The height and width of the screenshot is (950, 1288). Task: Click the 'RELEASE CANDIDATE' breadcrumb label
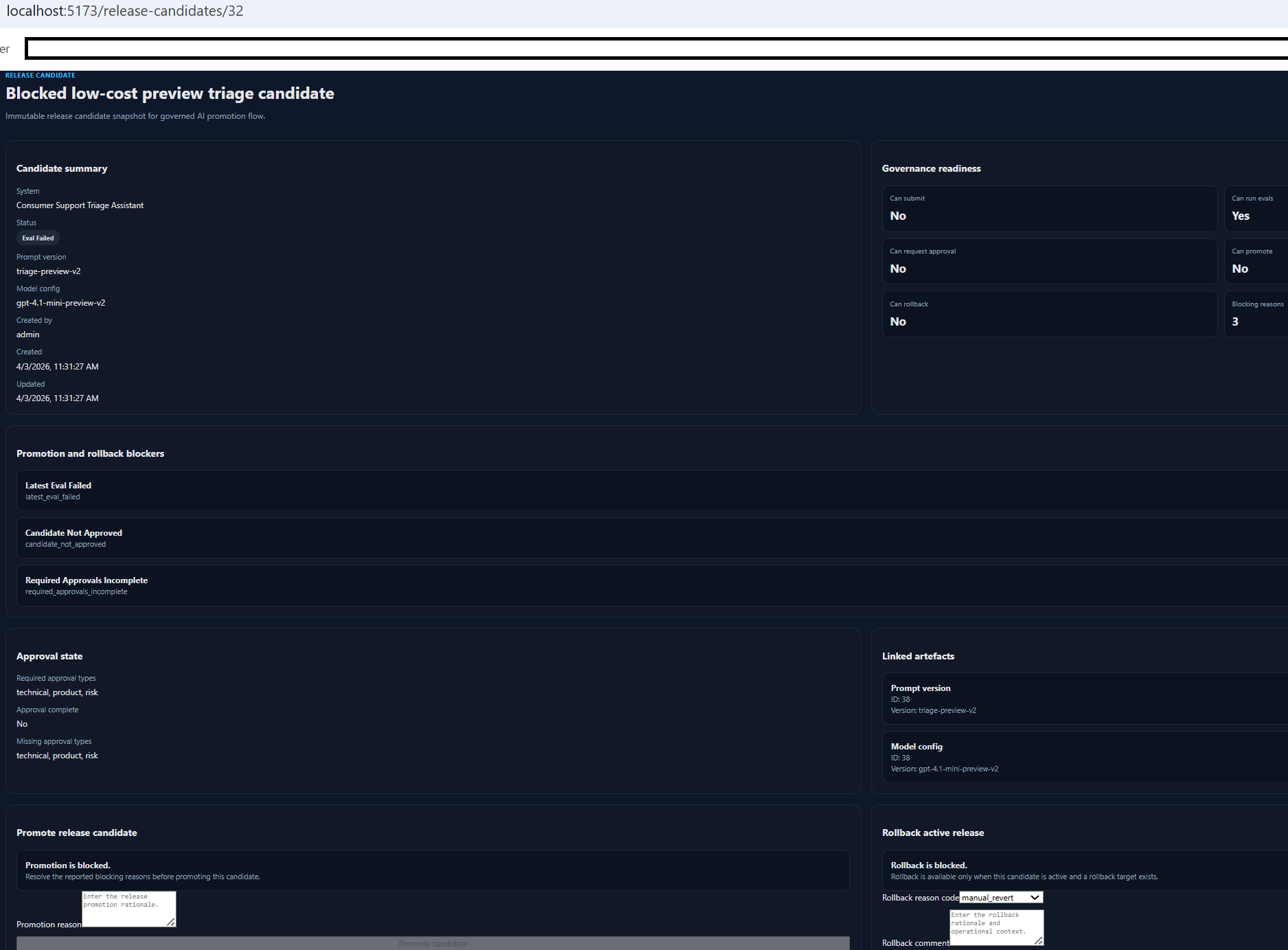pos(41,76)
